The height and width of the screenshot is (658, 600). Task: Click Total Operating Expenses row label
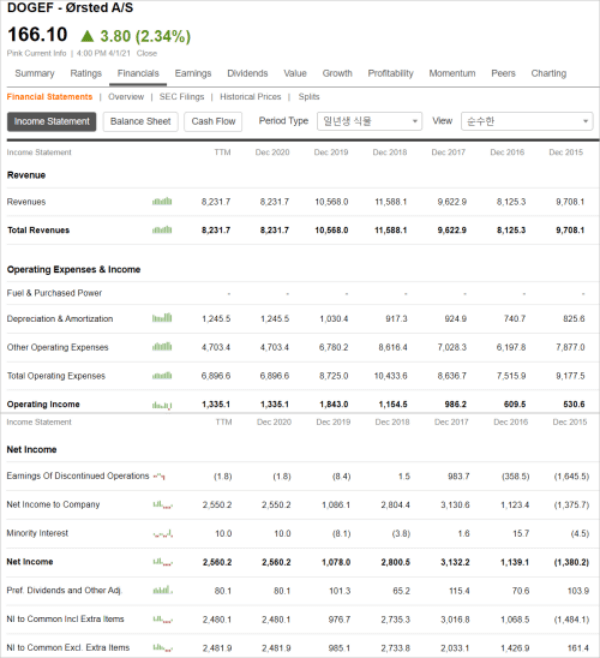[56, 376]
